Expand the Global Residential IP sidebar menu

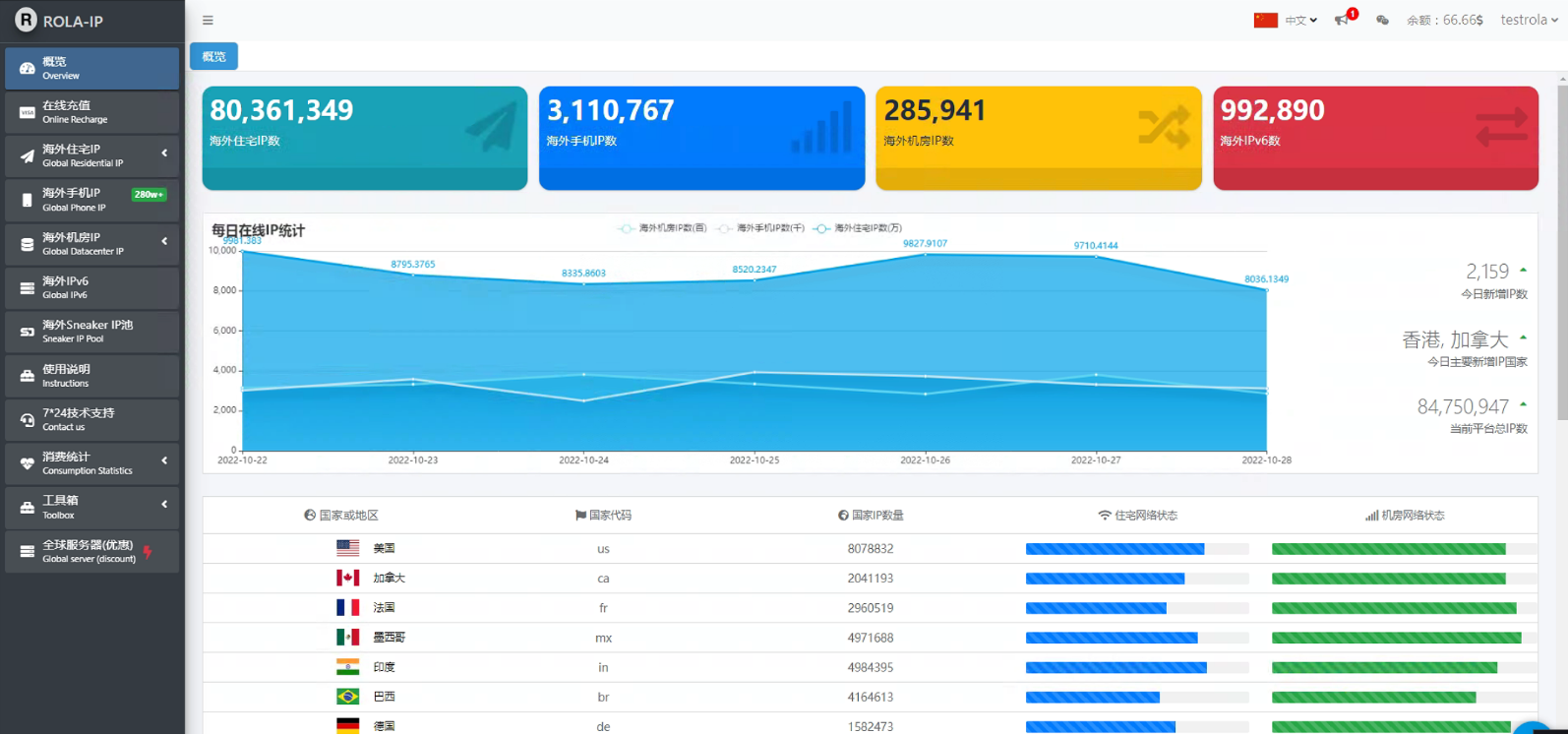91,155
